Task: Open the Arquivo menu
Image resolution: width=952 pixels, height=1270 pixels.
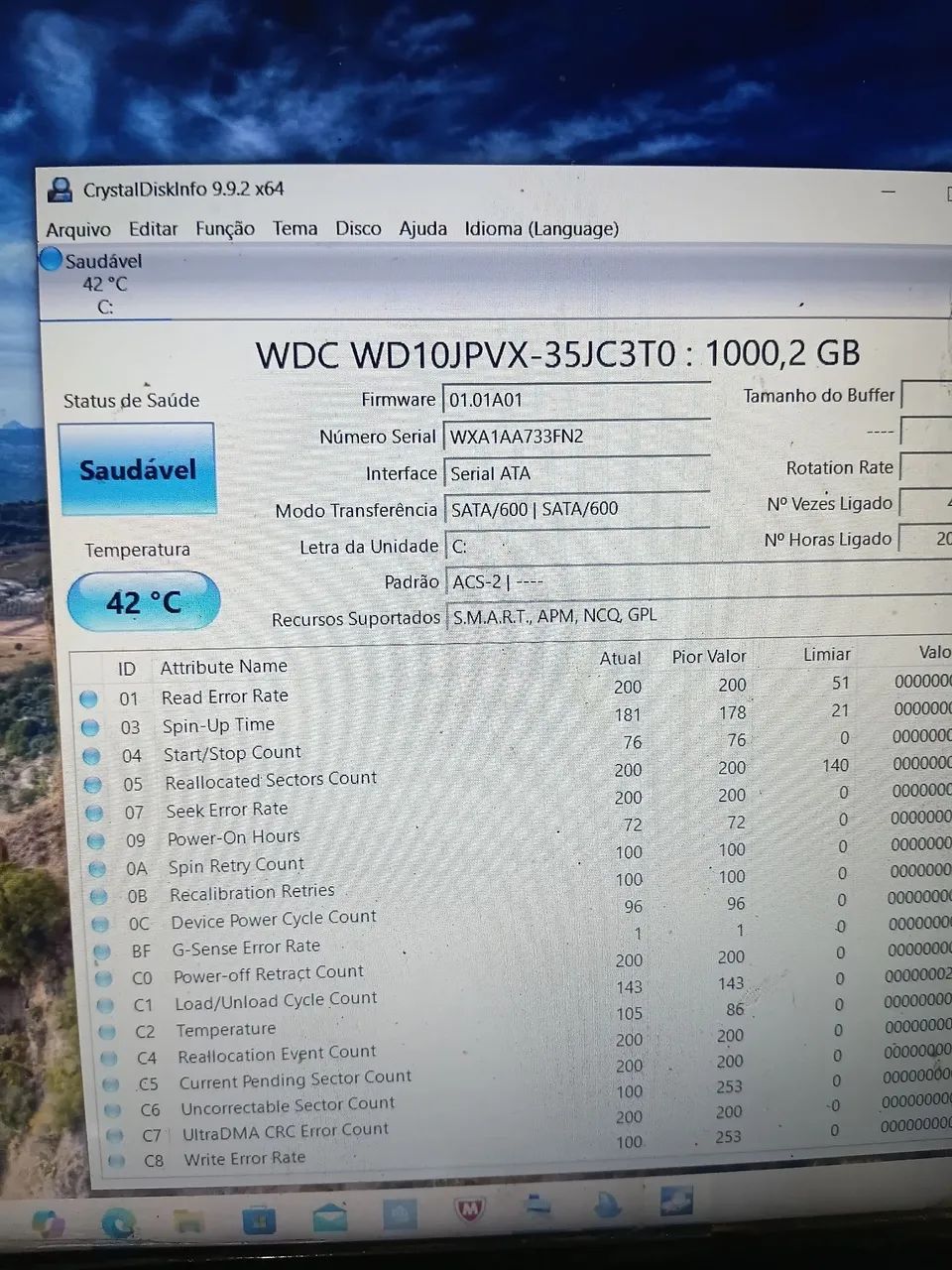Action: (x=78, y=229)
